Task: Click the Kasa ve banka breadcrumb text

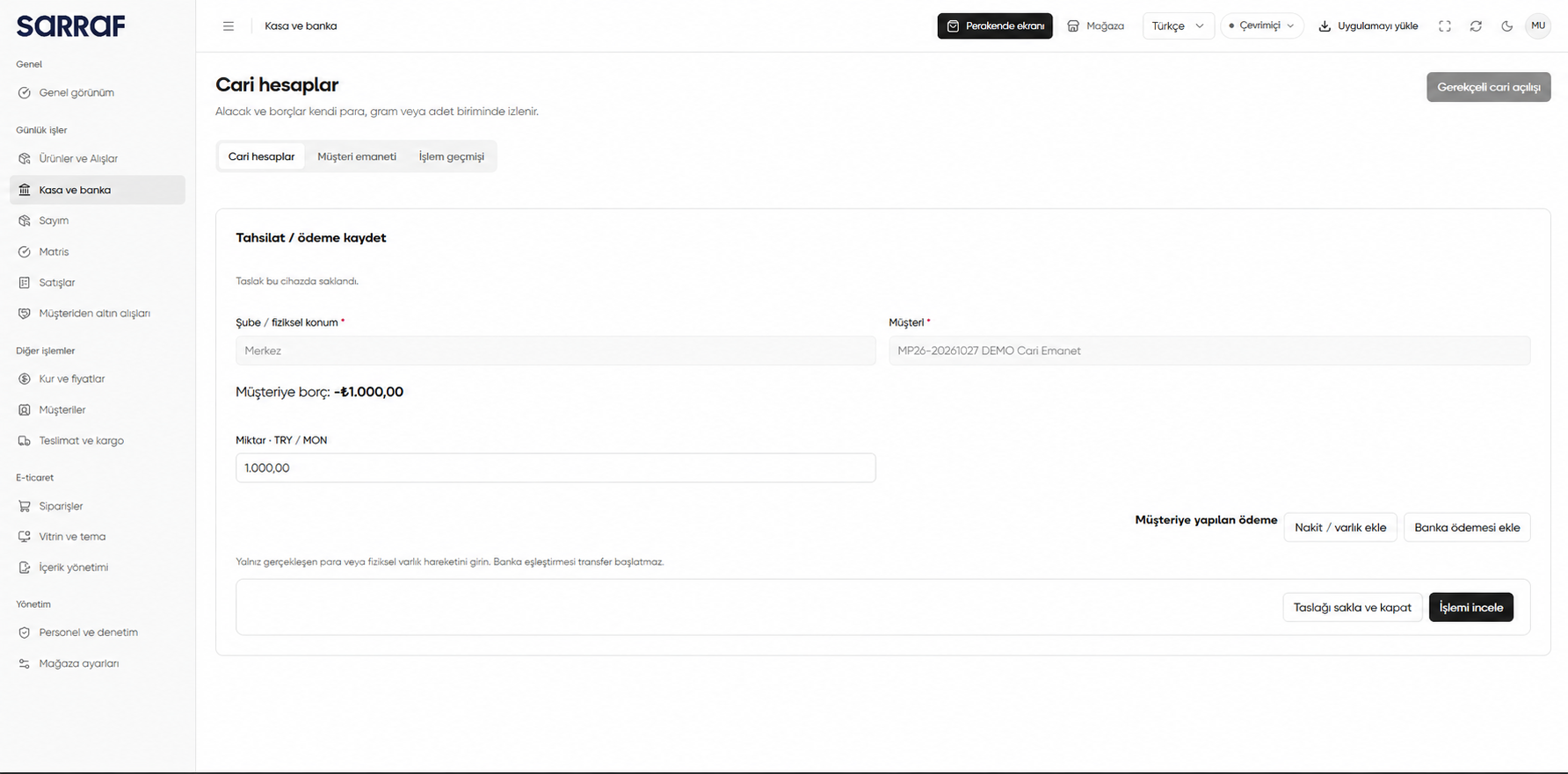Action: coord(301,26)
